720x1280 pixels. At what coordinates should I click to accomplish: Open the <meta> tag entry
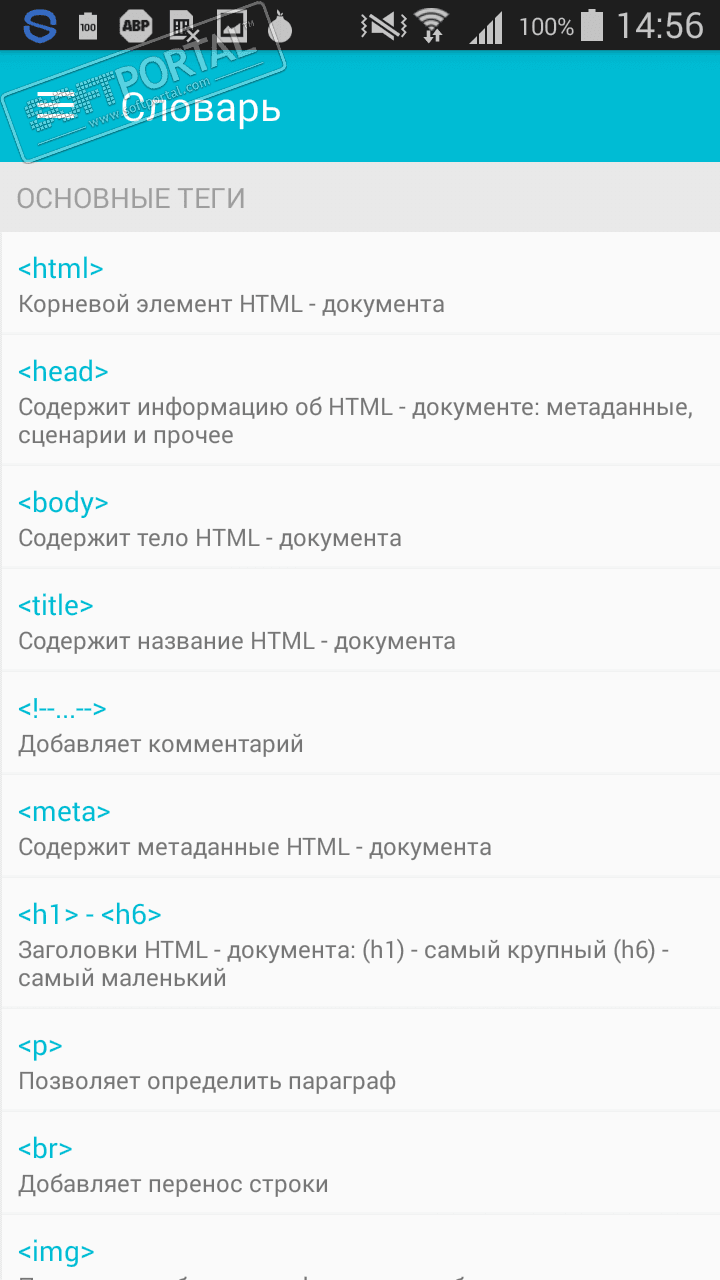point(360,828)
